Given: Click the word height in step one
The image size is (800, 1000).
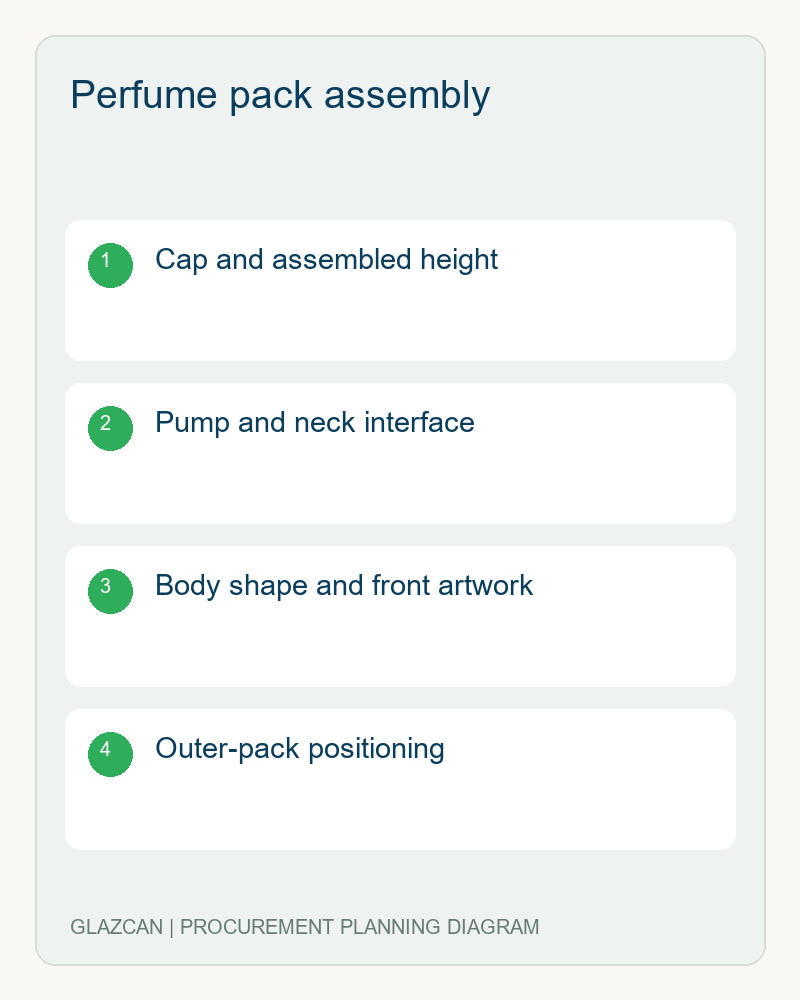Looking at the screenshot, I should click(459, 260).
